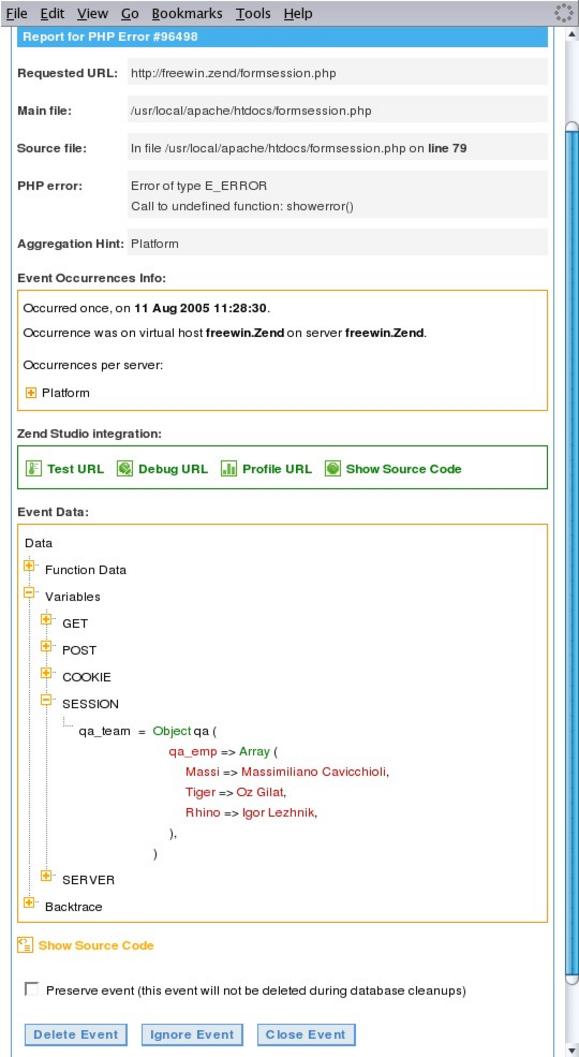Screen dimensions: 579x1057
Task: Expand the Platform occurrences node
Action: (x=31, y=392)
